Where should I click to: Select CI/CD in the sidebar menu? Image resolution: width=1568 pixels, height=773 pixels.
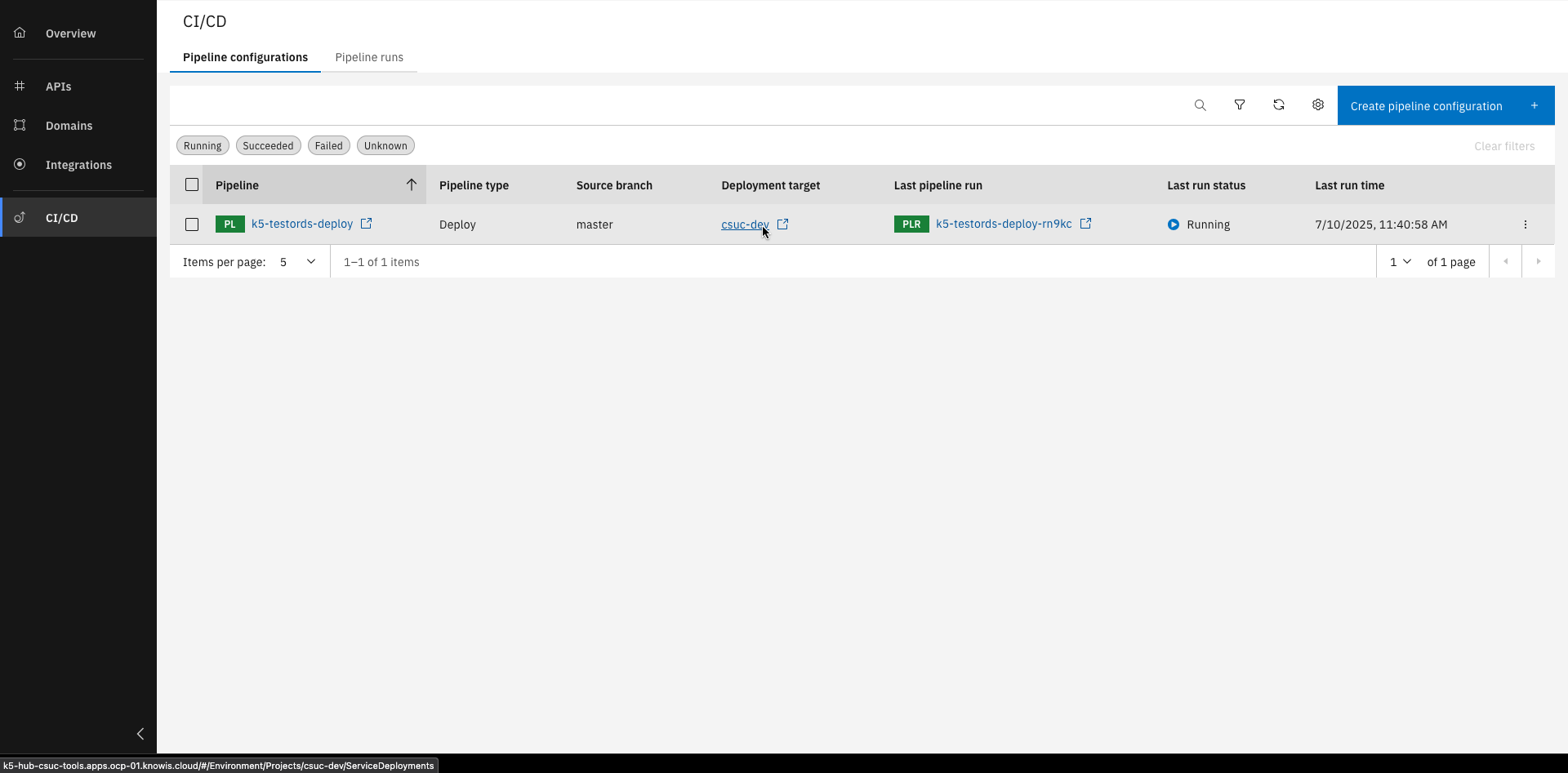pyautogui.click(x=62, y=217)
